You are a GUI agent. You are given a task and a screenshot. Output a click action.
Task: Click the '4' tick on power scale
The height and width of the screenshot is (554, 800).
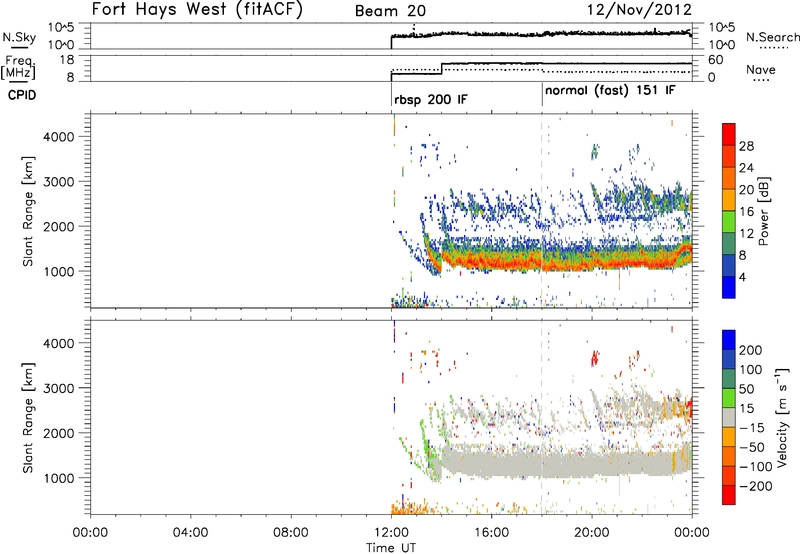pos(742,277)
